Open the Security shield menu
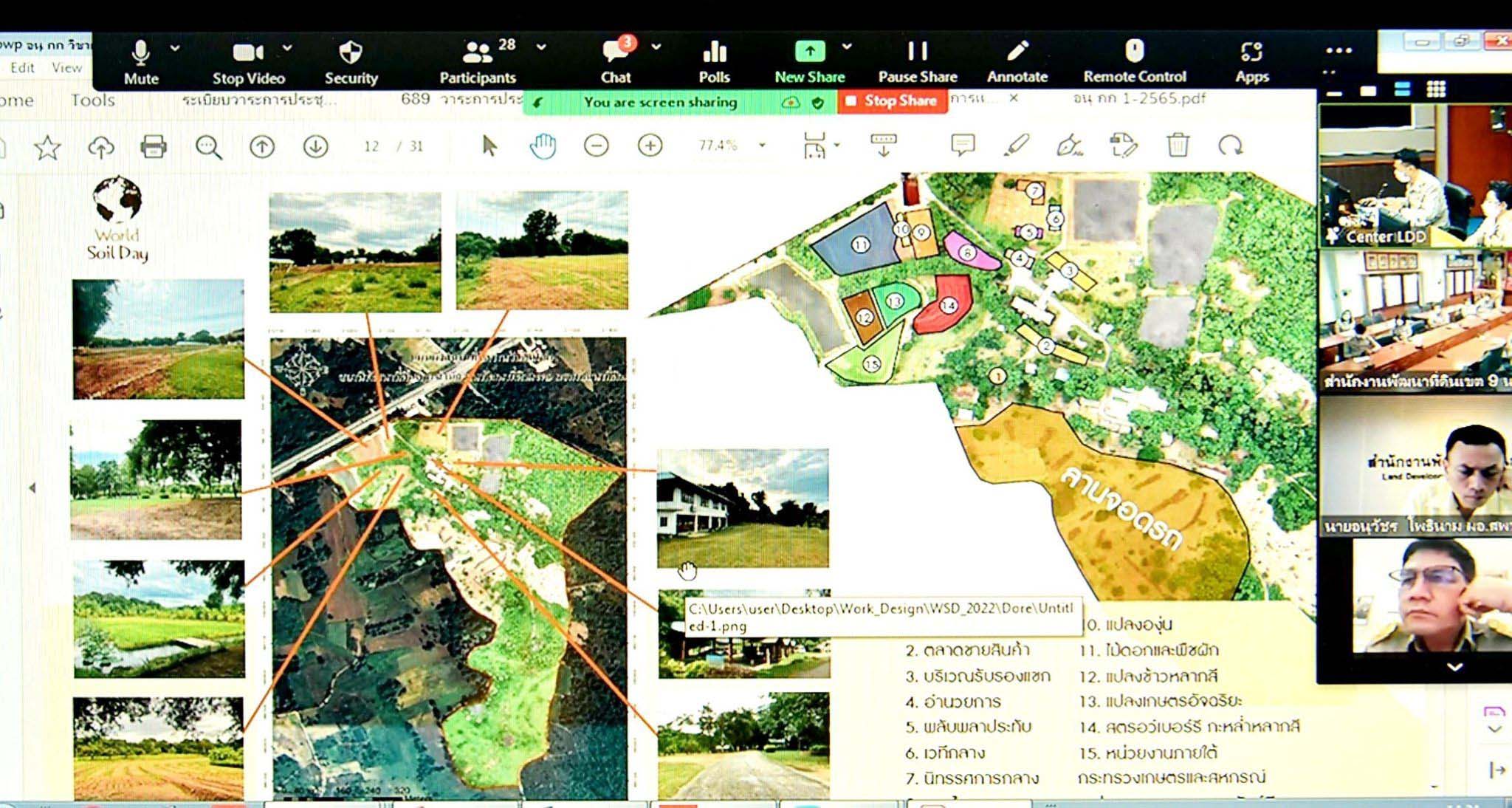1512x808 pixels. (x=351, y=62)
